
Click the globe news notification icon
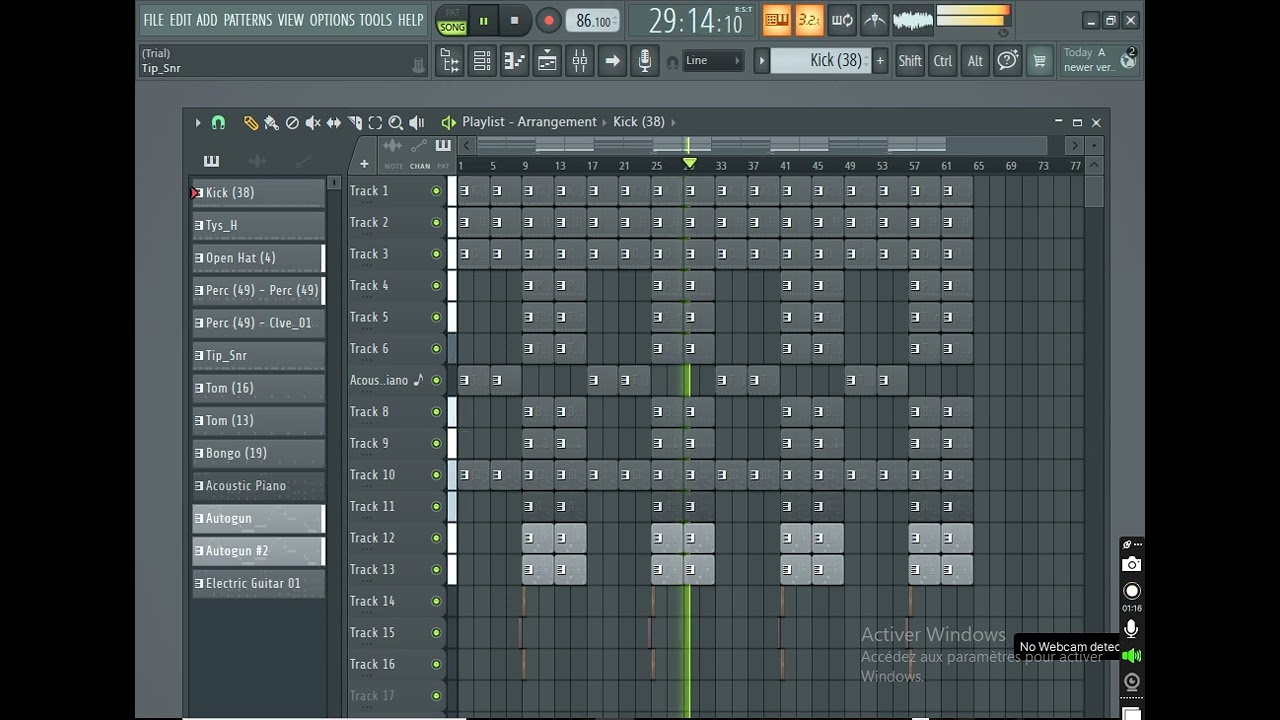(x=1128, y=60)
